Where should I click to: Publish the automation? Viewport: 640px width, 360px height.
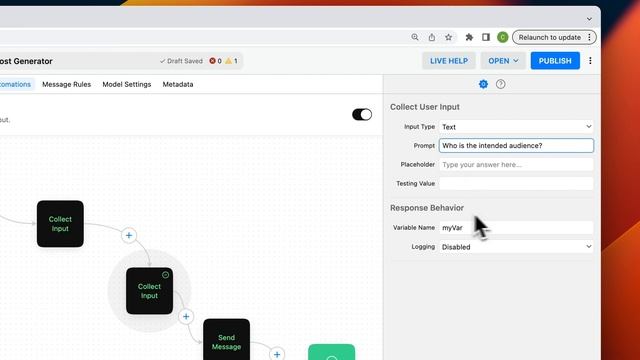[x=555, y=61]
